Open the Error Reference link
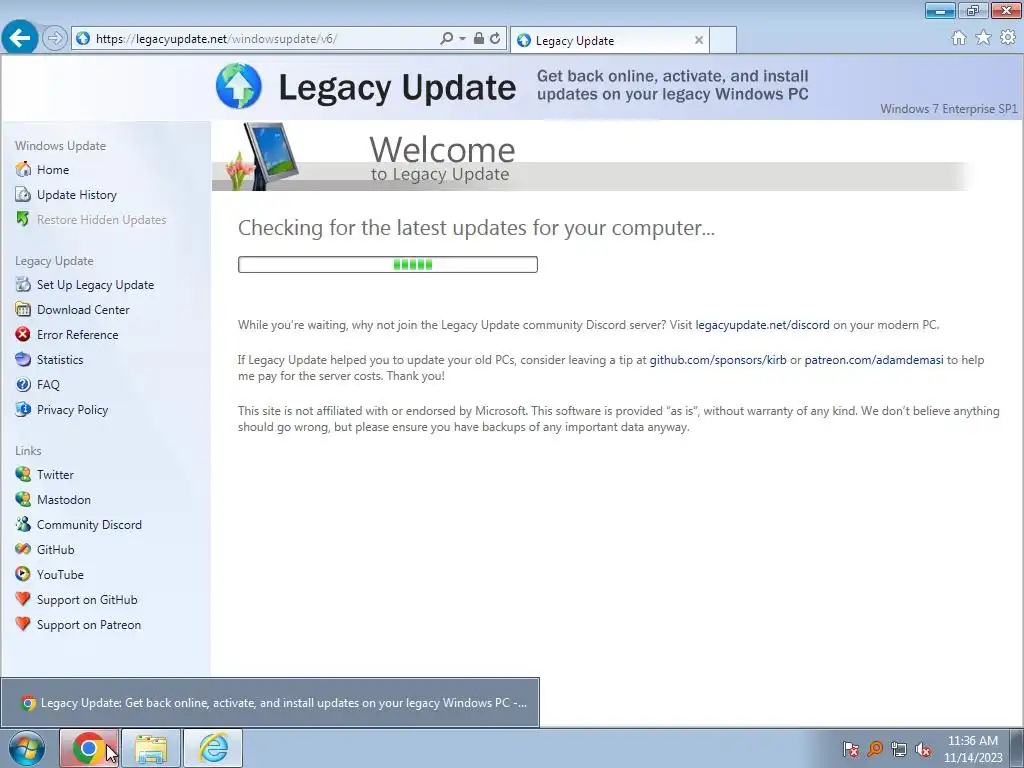1024x768 pixels. 78,334
